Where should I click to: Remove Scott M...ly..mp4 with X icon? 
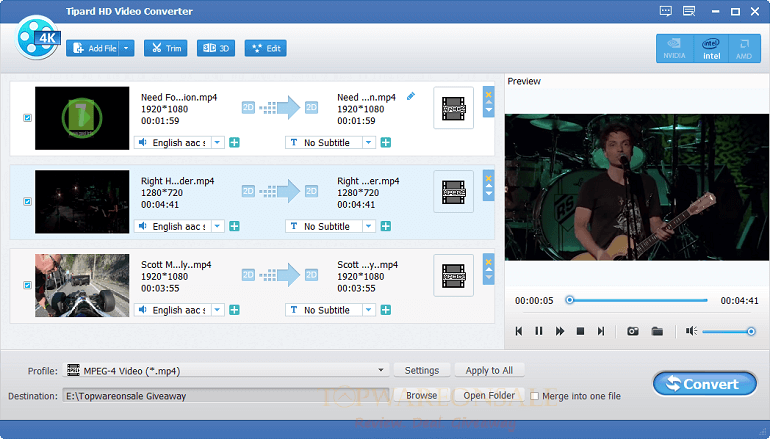pyautogui.click(x=489, y=262)
